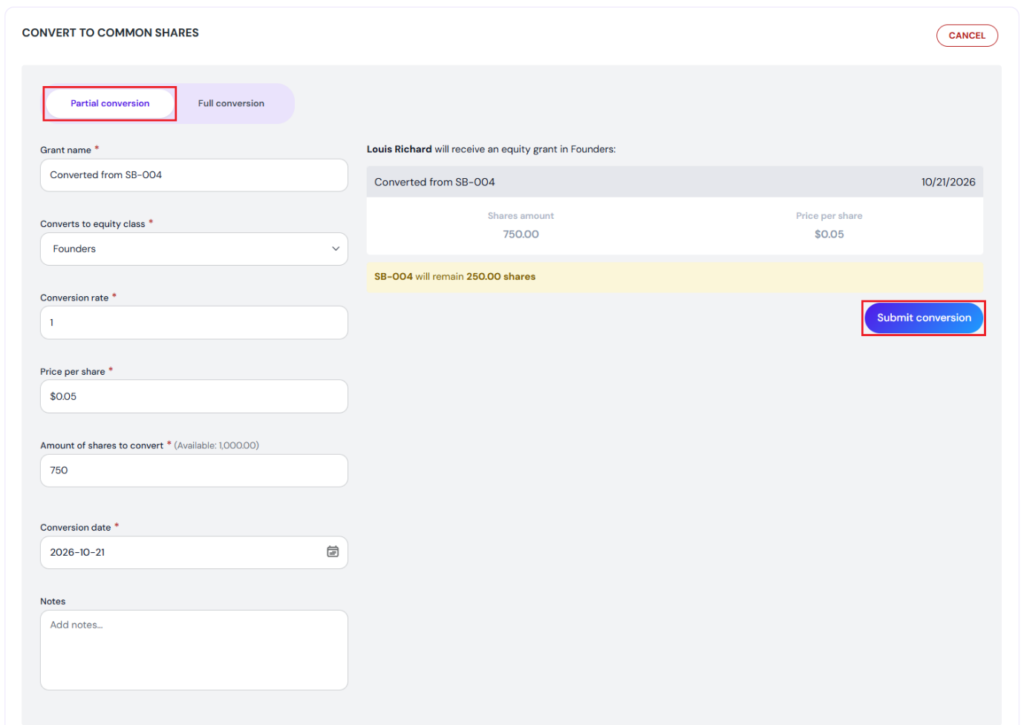Image resolution: width=1024 pixels, height=725 pixels.
Task: Switch to the Partial conversion tab
Action: 110,103
